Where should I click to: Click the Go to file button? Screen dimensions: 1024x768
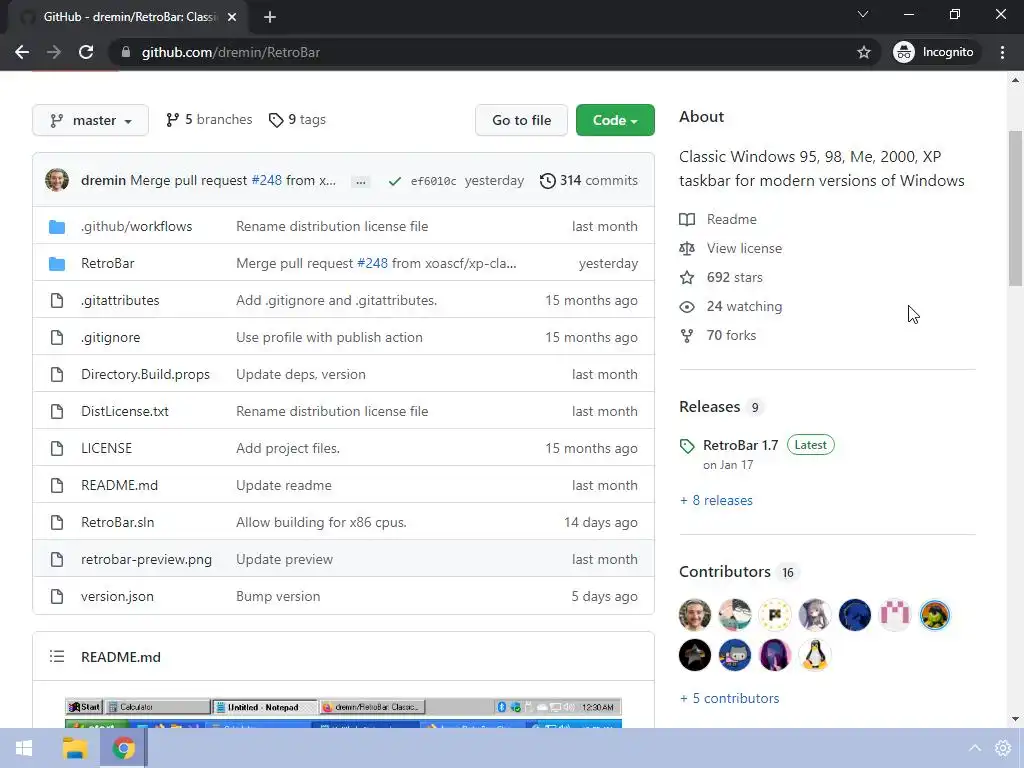pyautogui.click(x=521, y=120)
